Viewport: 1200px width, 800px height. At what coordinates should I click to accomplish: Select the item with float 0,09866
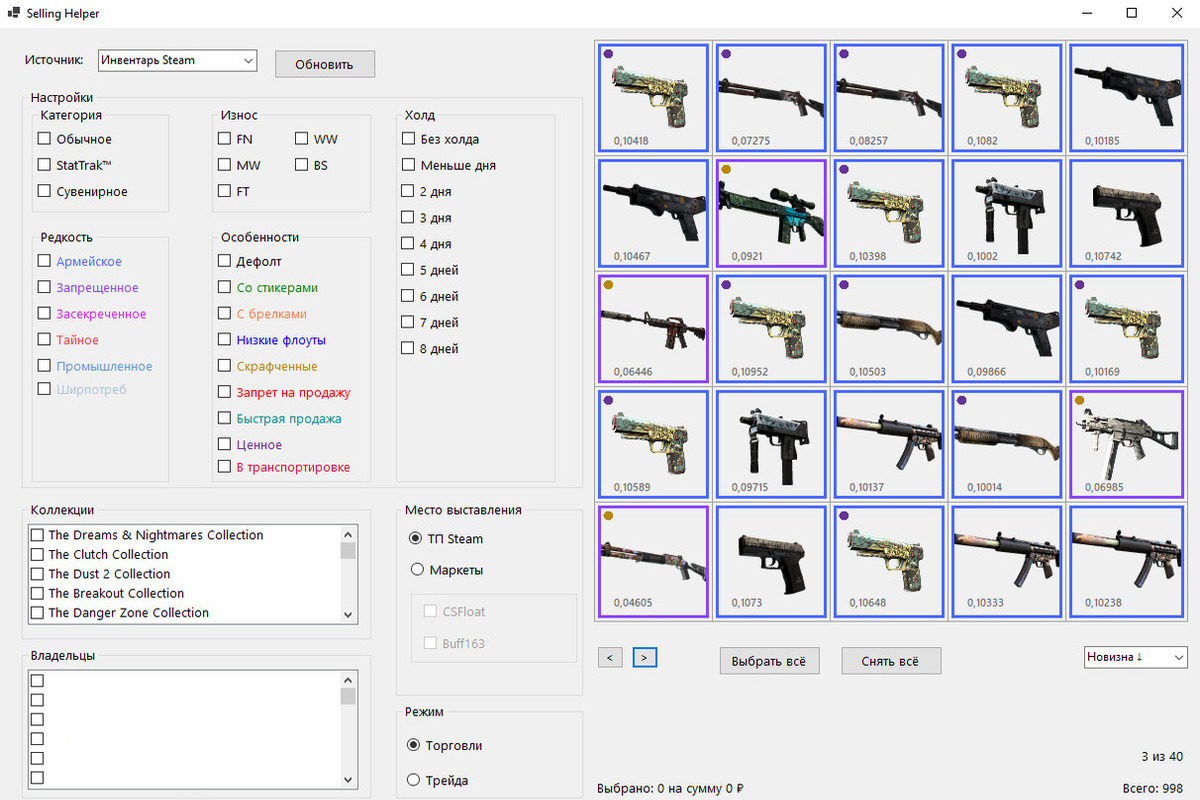pyautogui.click(x=1007, y=328)
